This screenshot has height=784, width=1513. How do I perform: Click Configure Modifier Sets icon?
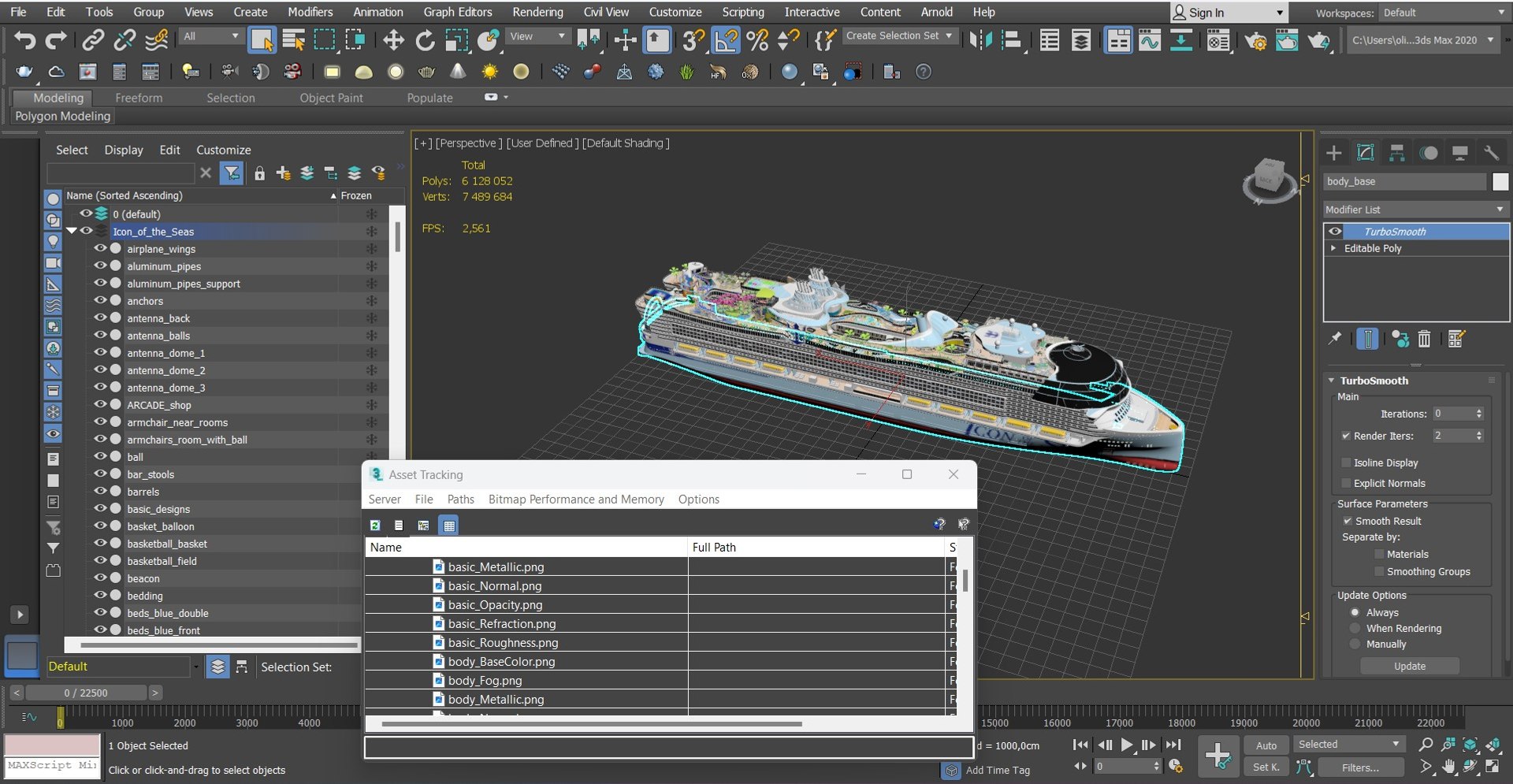coord(1455,339)
